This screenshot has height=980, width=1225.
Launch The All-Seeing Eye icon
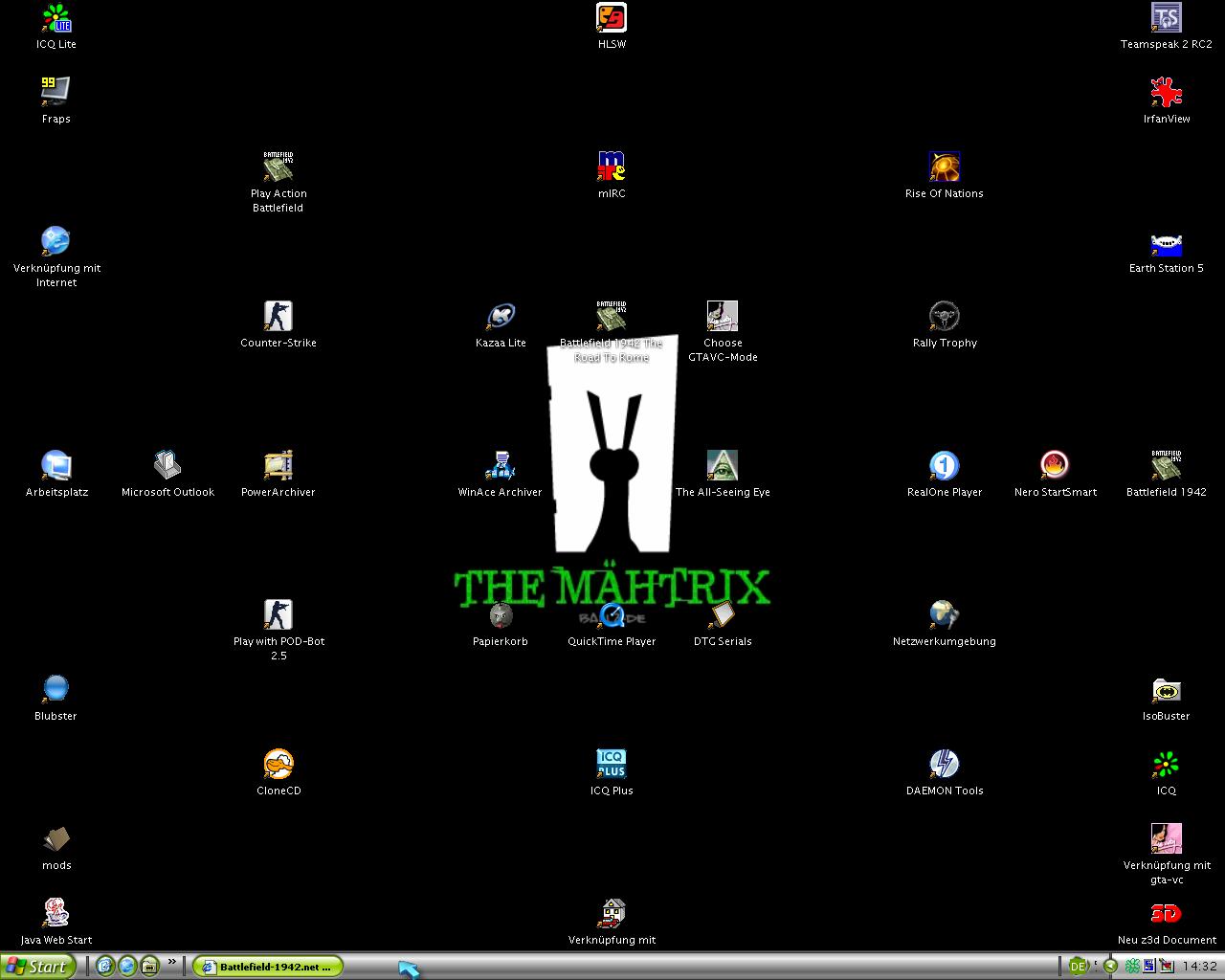(723, 474)
